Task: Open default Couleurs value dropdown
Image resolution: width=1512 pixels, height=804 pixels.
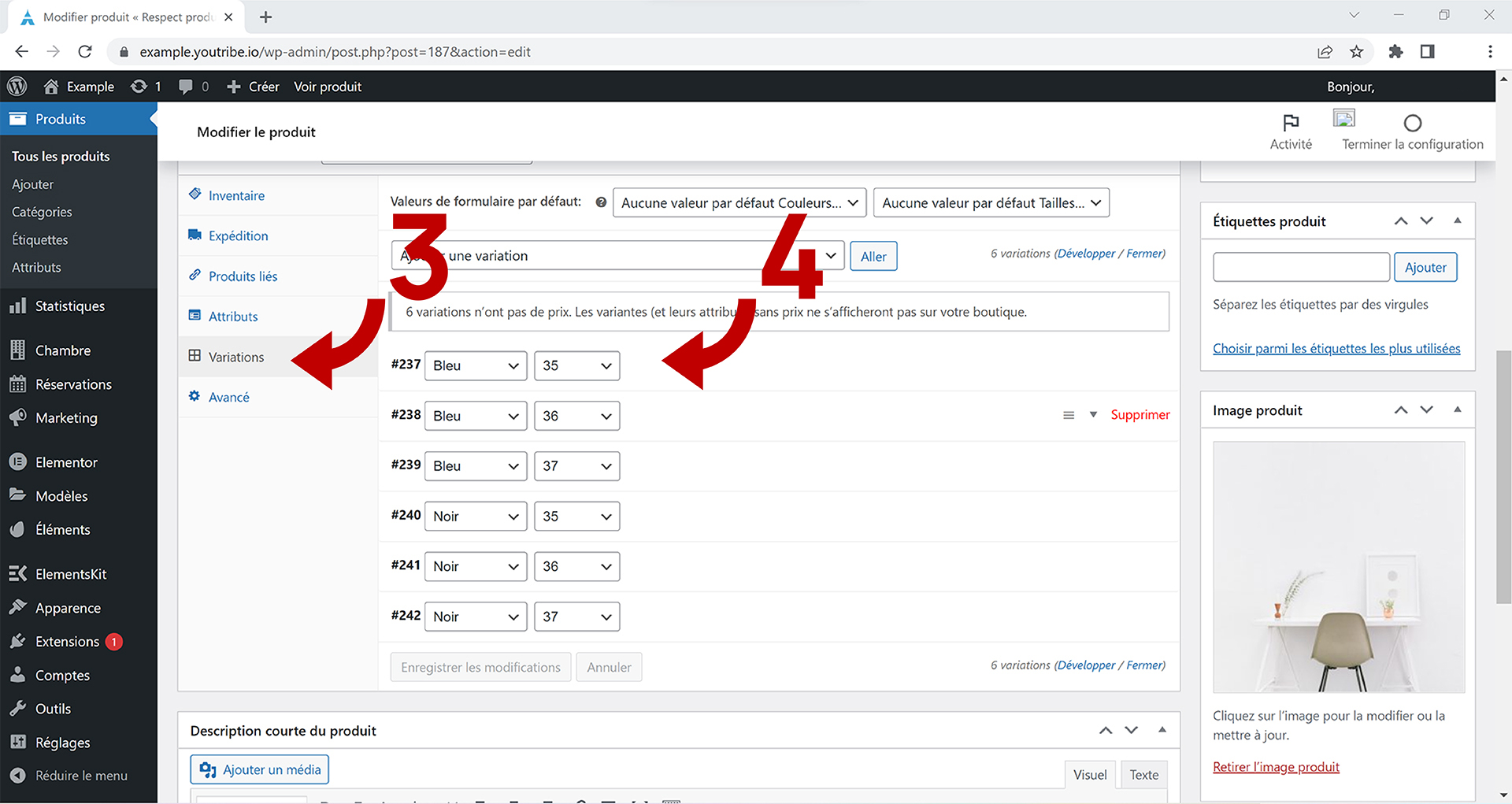Action: click(x=739, y=203)
